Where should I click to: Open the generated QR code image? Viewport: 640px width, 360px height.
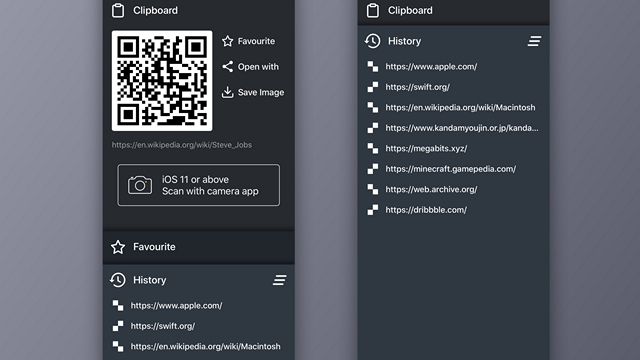tap(162, 81)
